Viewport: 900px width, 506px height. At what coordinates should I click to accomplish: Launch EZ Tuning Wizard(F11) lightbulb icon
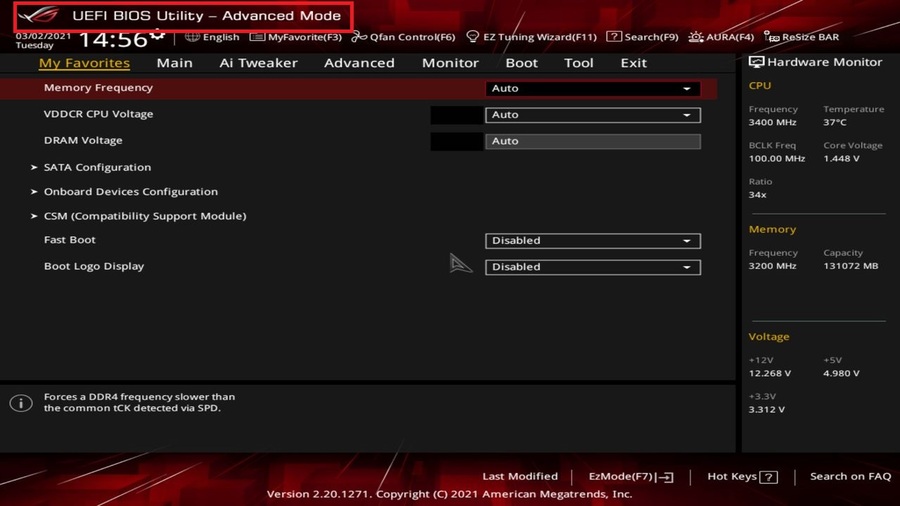tap(473, 37)
